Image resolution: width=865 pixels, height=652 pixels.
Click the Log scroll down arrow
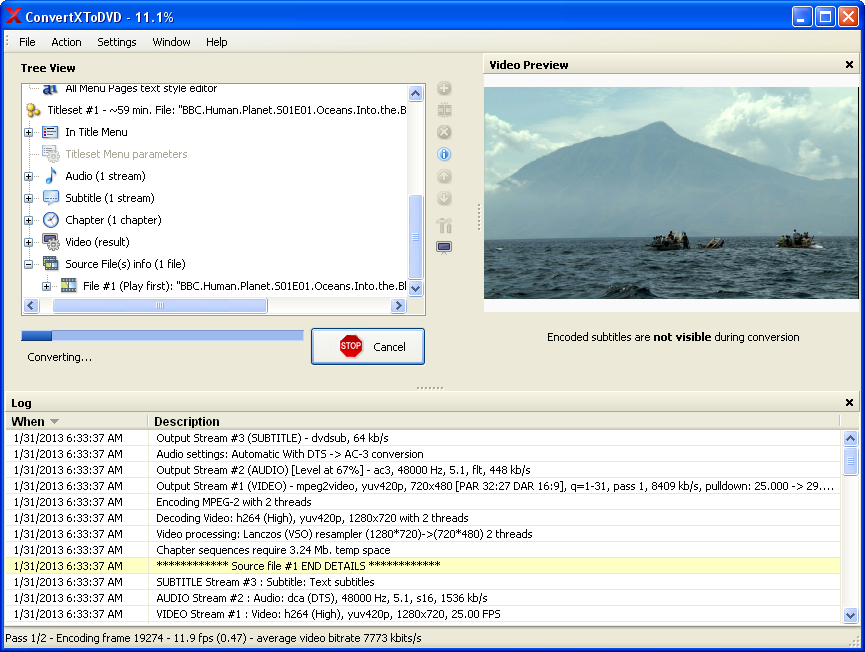pos(850,615)
